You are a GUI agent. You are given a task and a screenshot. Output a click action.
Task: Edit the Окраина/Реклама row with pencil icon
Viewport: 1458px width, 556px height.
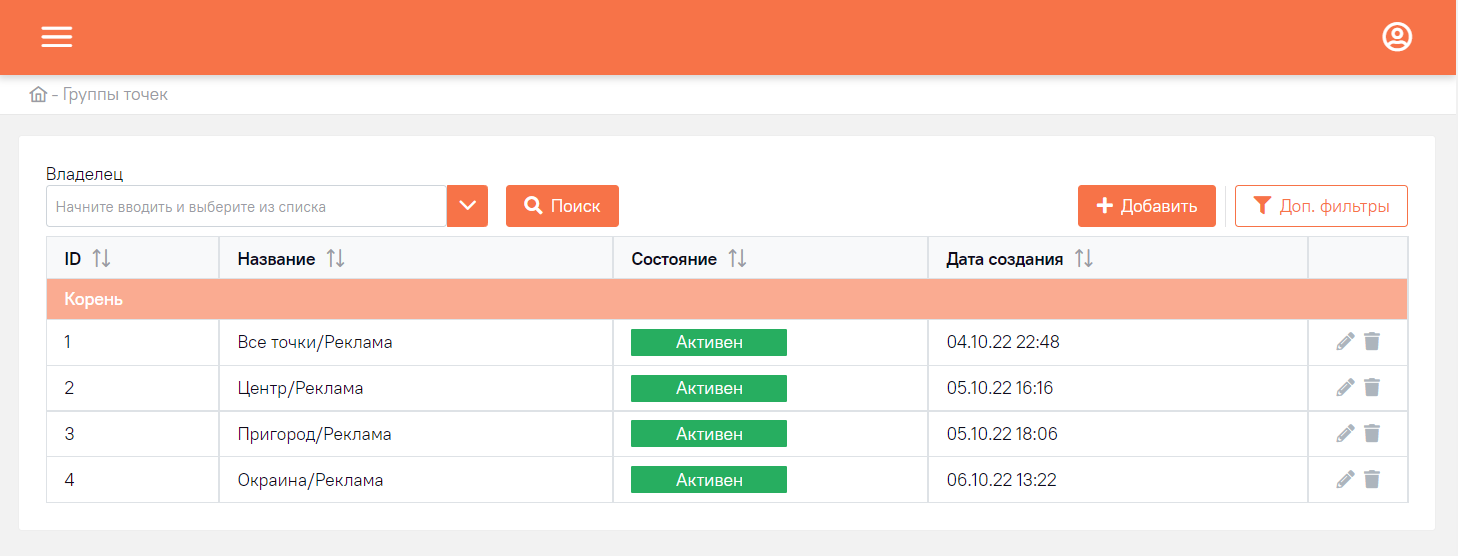[x=1345, y=480]
